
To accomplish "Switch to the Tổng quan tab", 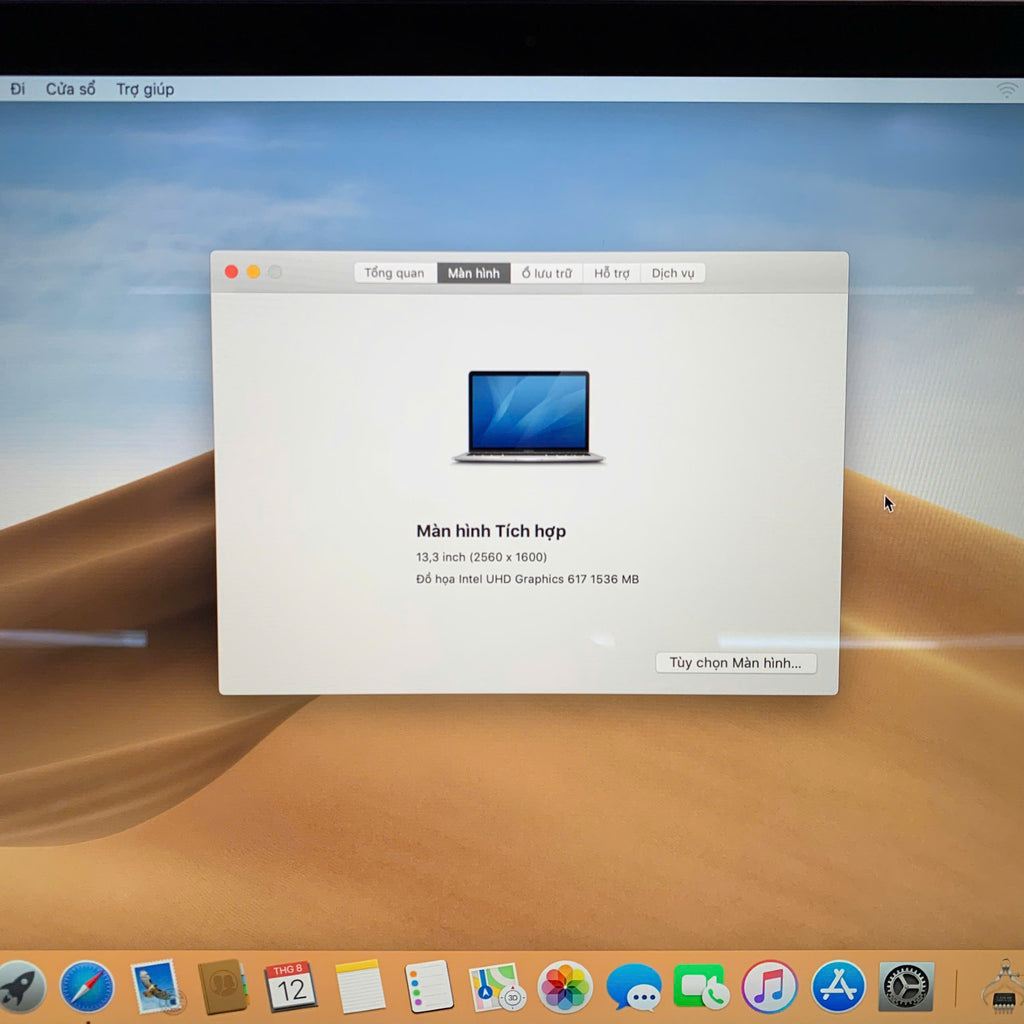I will tap(394, 273).
